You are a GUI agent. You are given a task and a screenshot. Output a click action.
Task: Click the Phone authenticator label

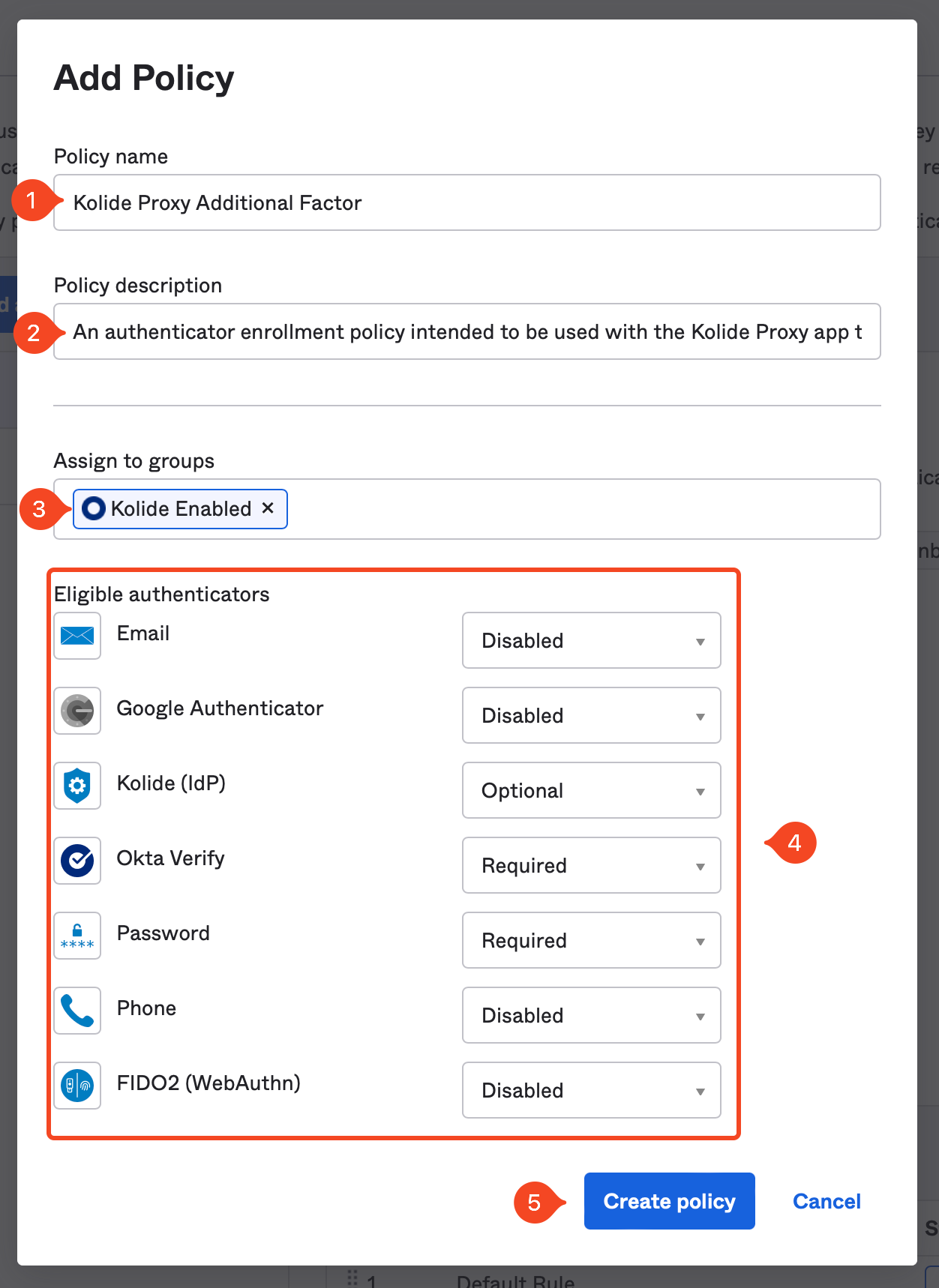coord(147,1008)
